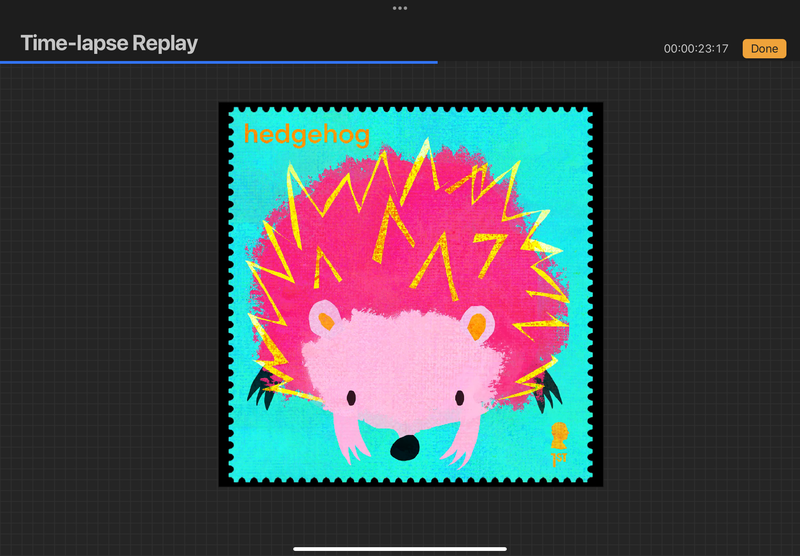Tap the hedgehog's left orange ear

326,322
